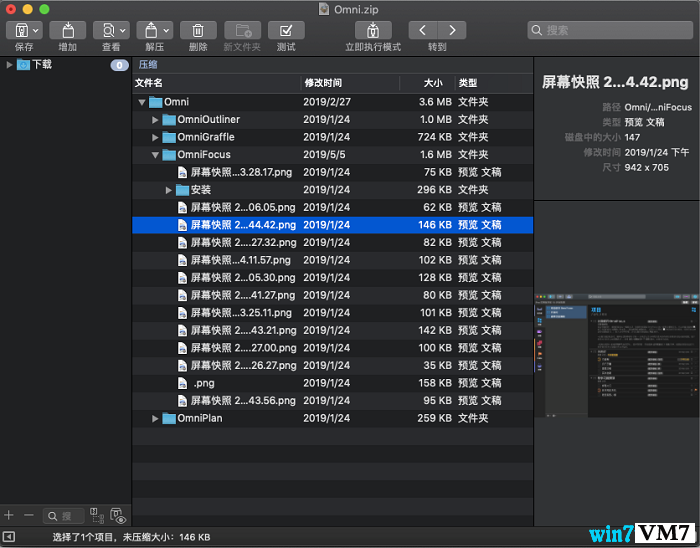Select the OmniFocus folder icon
This screenshot has height=548, width=700.
click(x=169, y=155)
